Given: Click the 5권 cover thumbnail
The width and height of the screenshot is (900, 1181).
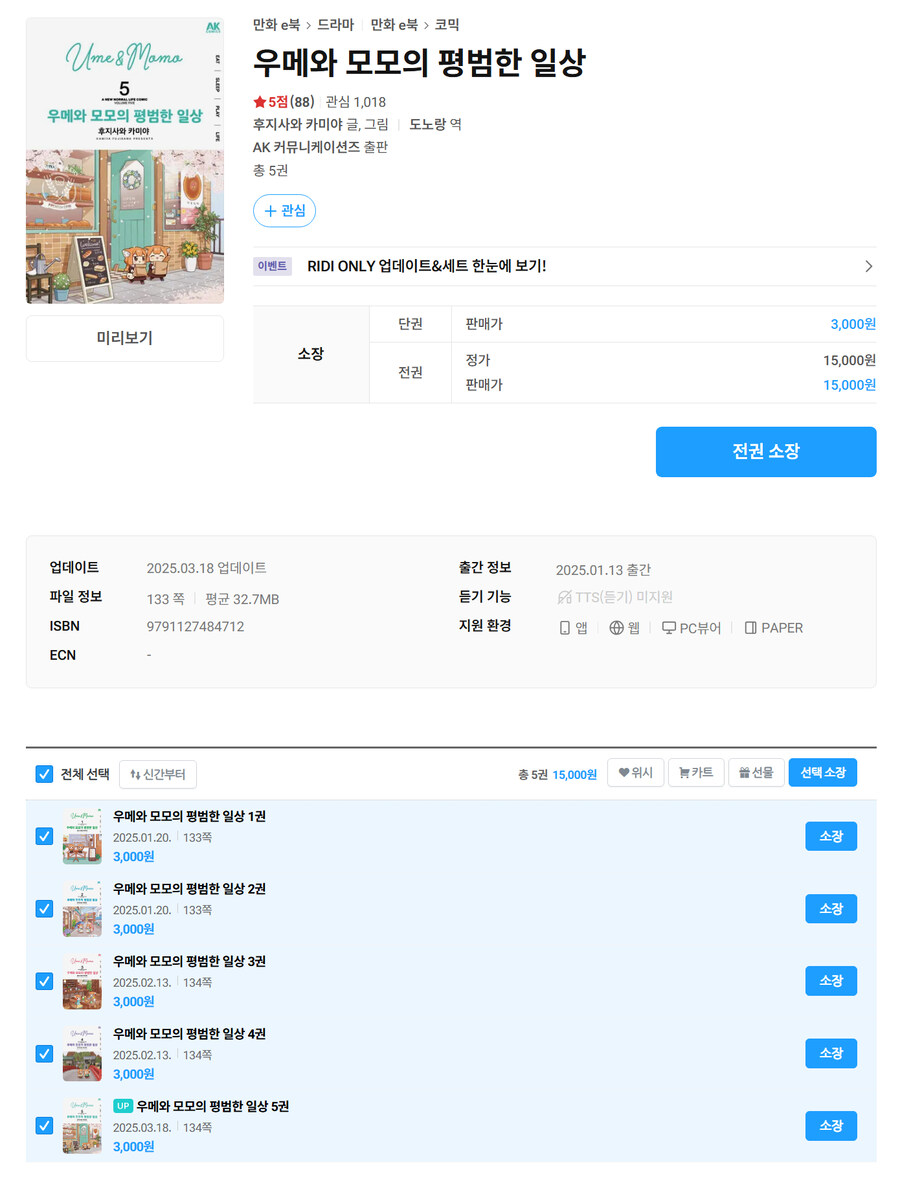Looking at the screenshot, I should click(x=82, y=1125).
